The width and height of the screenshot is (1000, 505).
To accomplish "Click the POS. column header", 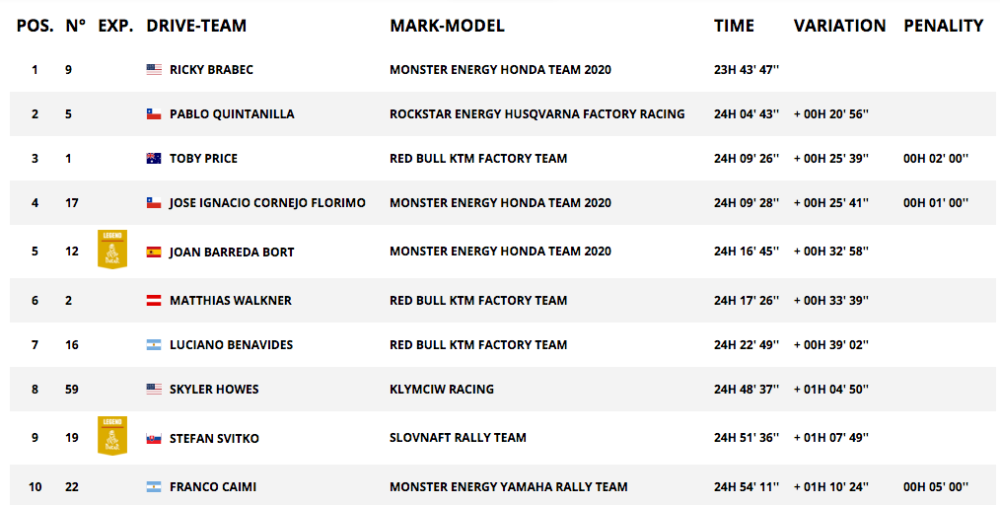I will coord(35,26).
